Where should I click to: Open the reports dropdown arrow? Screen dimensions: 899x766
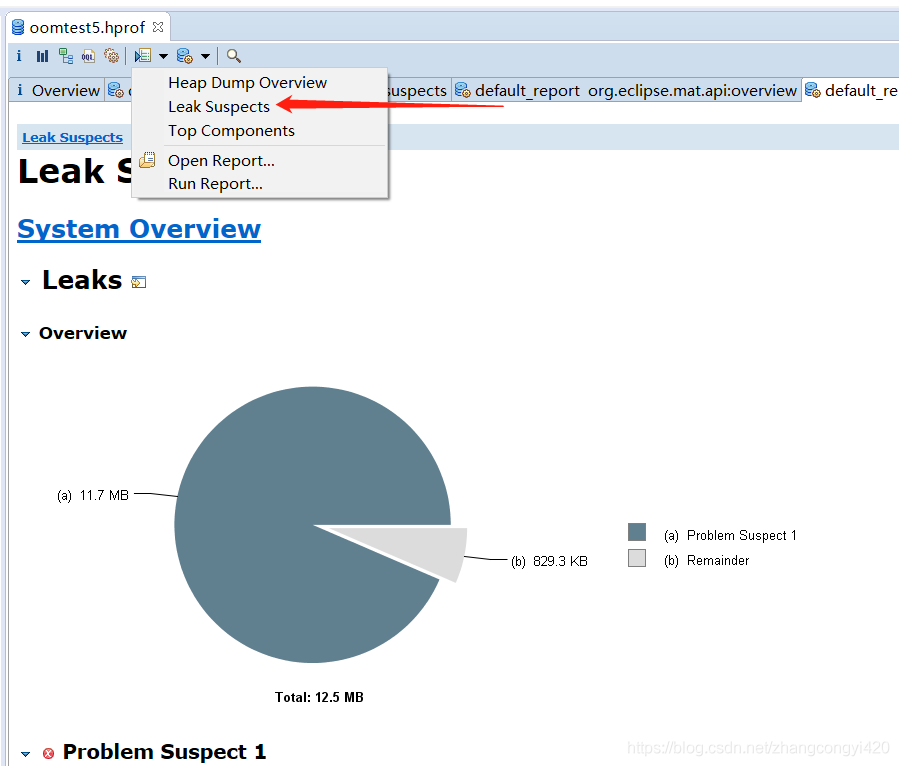point(163,56)
